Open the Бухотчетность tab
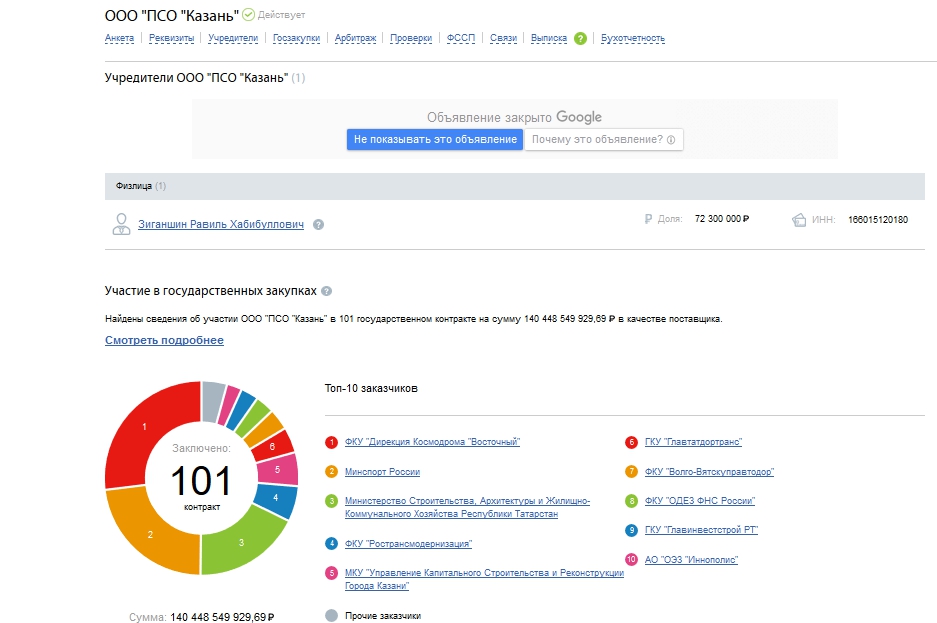The width and height of the screenshot is (937, 623). 633,38
